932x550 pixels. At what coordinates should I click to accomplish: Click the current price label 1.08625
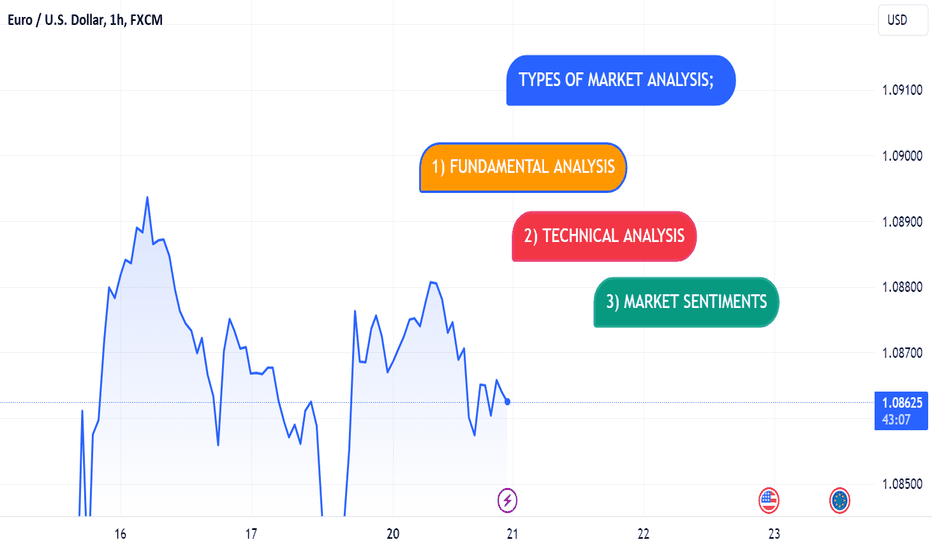(901, 410)
